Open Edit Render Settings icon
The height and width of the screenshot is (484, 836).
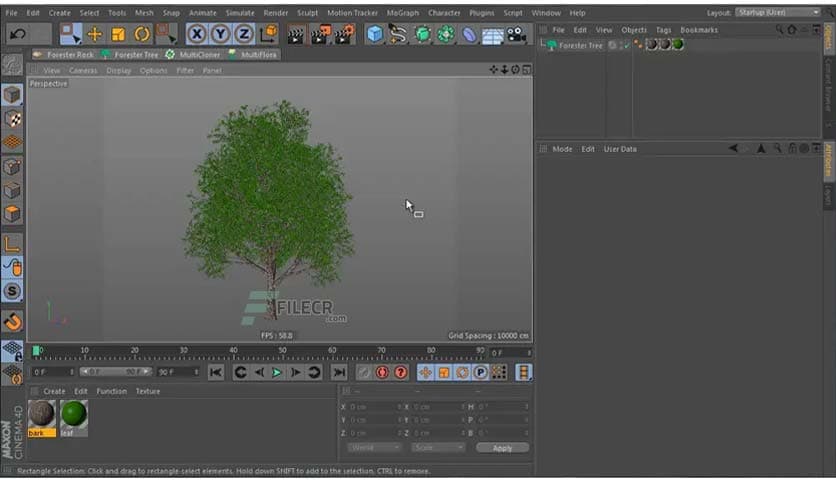pos(344,35)
